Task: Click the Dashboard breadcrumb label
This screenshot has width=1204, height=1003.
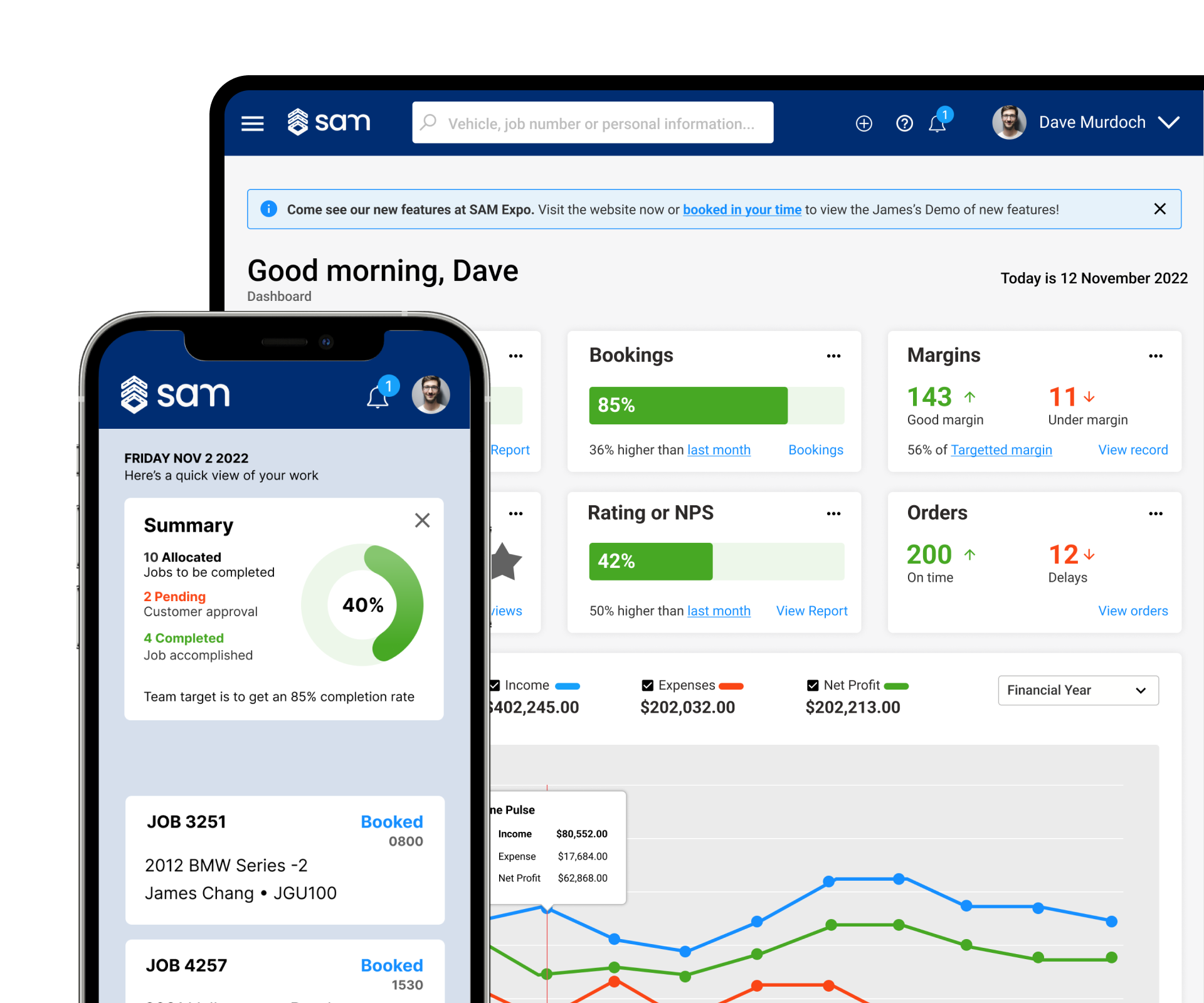Action: (279, 297)
